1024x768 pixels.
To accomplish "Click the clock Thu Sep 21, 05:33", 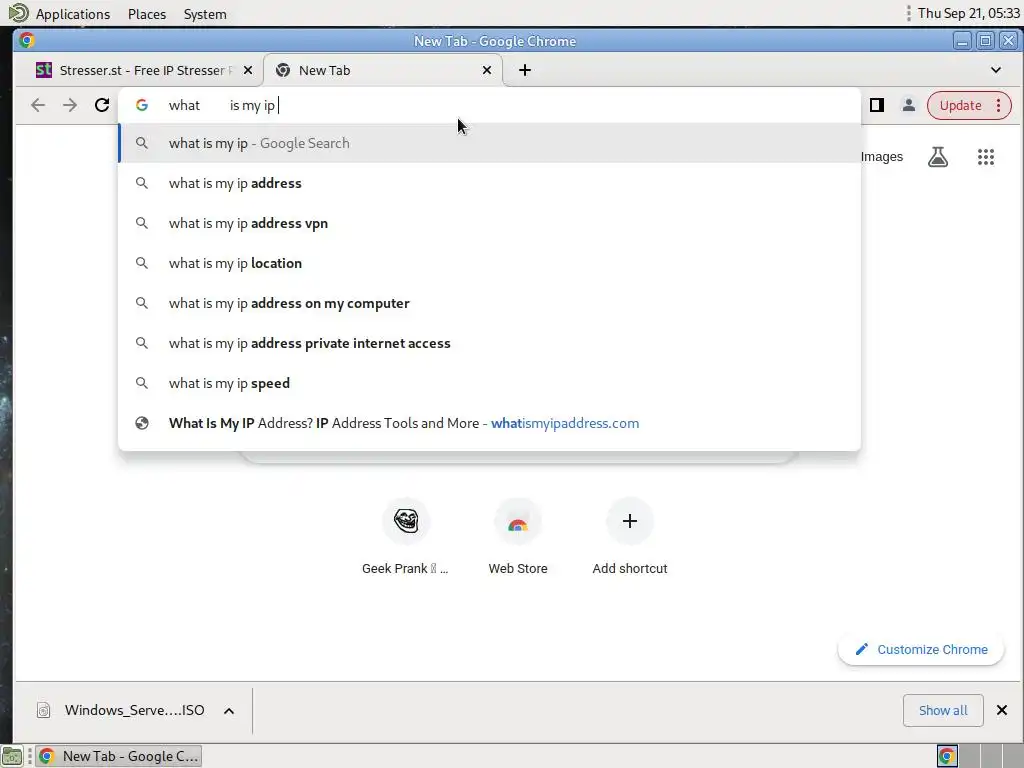I will (x=968, y=13).
